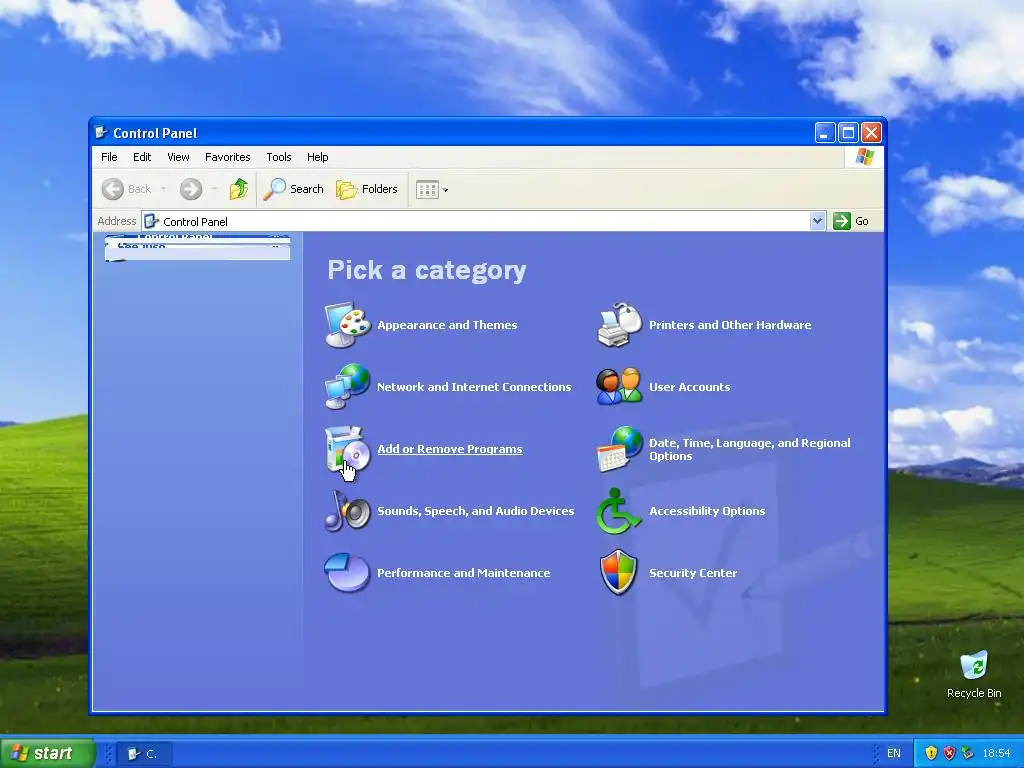
Task: Expand the Views dropdown arrow
Action: click(x=445, y=190)
